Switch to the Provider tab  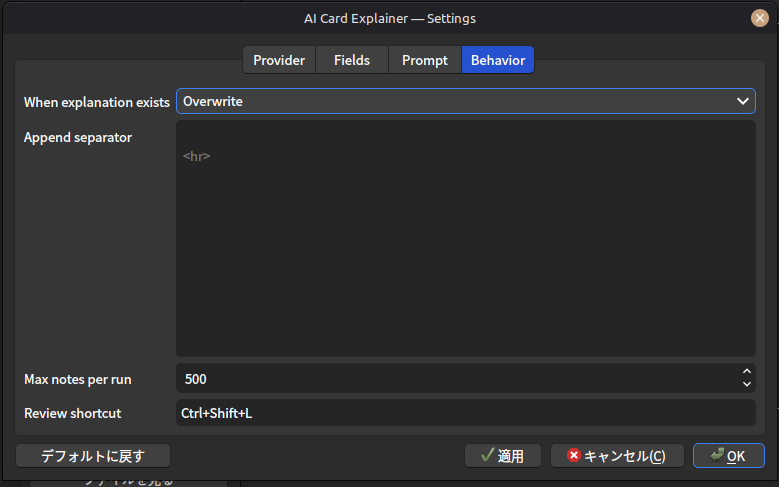coord(279,60)
